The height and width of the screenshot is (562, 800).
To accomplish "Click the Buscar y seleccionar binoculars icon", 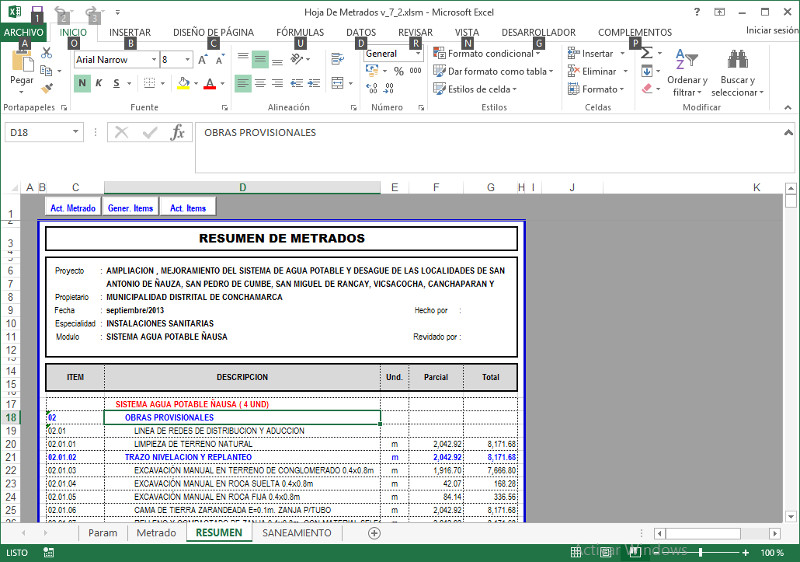I will click(737, 61).
